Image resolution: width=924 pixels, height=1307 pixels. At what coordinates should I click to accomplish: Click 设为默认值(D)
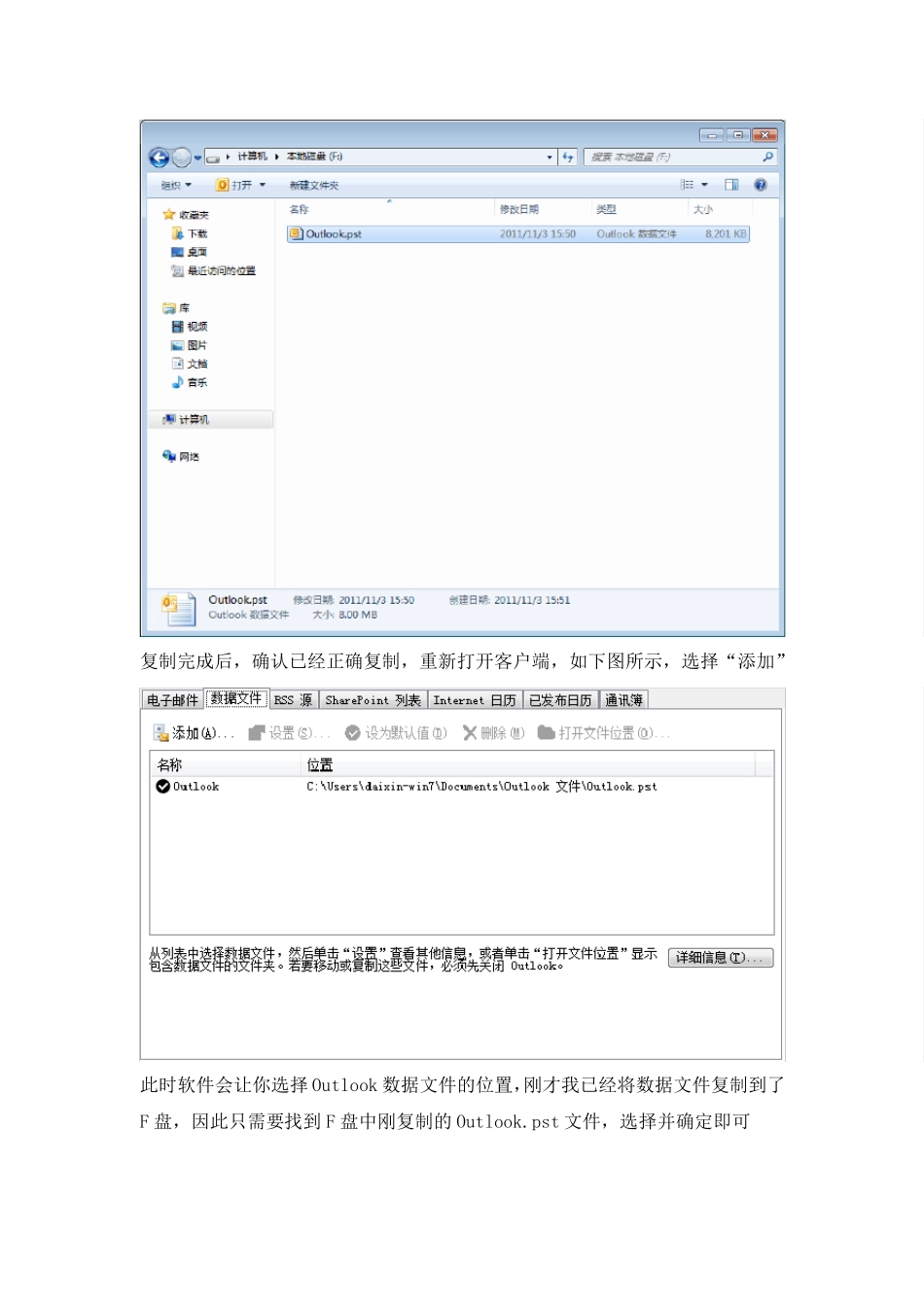397,733
